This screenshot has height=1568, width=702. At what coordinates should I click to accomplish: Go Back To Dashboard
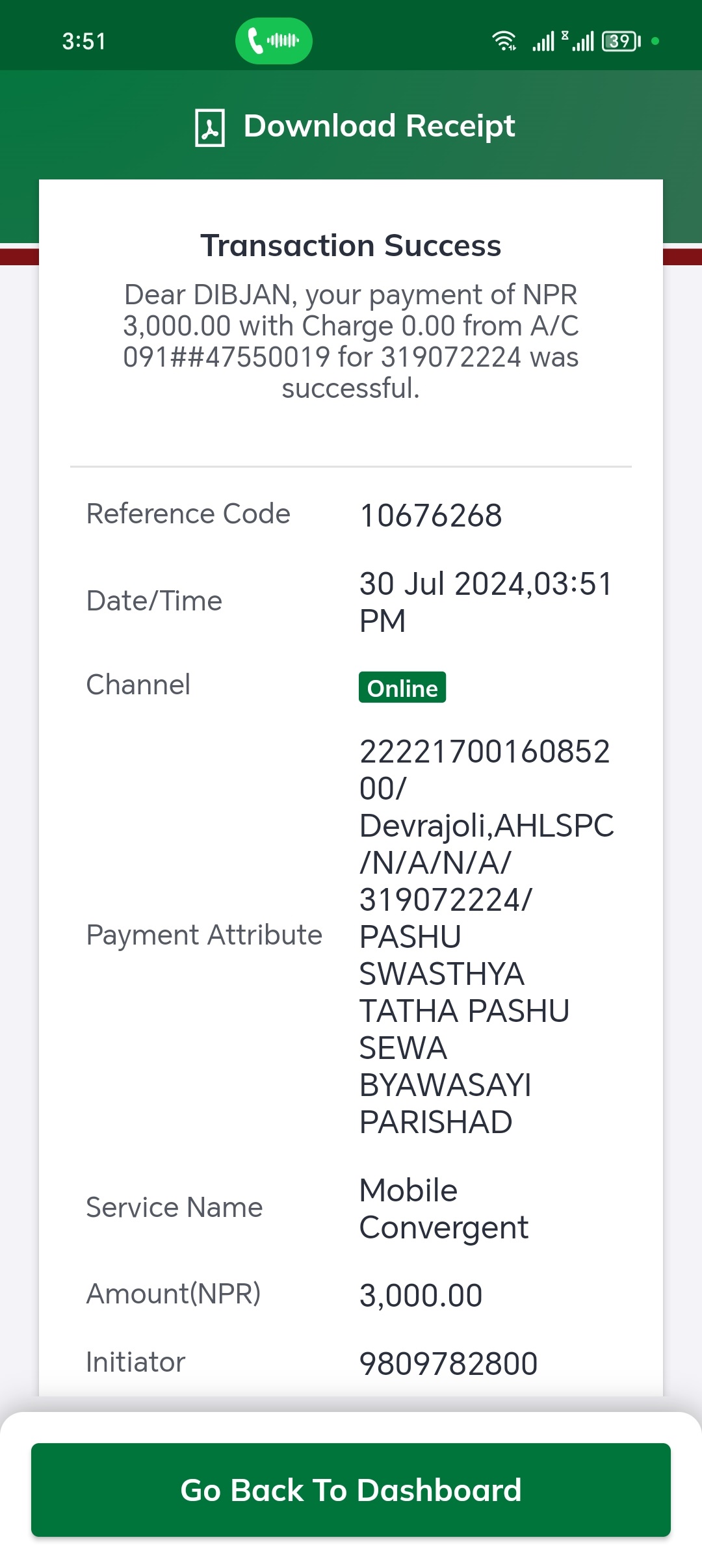[x=351, y=1490]
